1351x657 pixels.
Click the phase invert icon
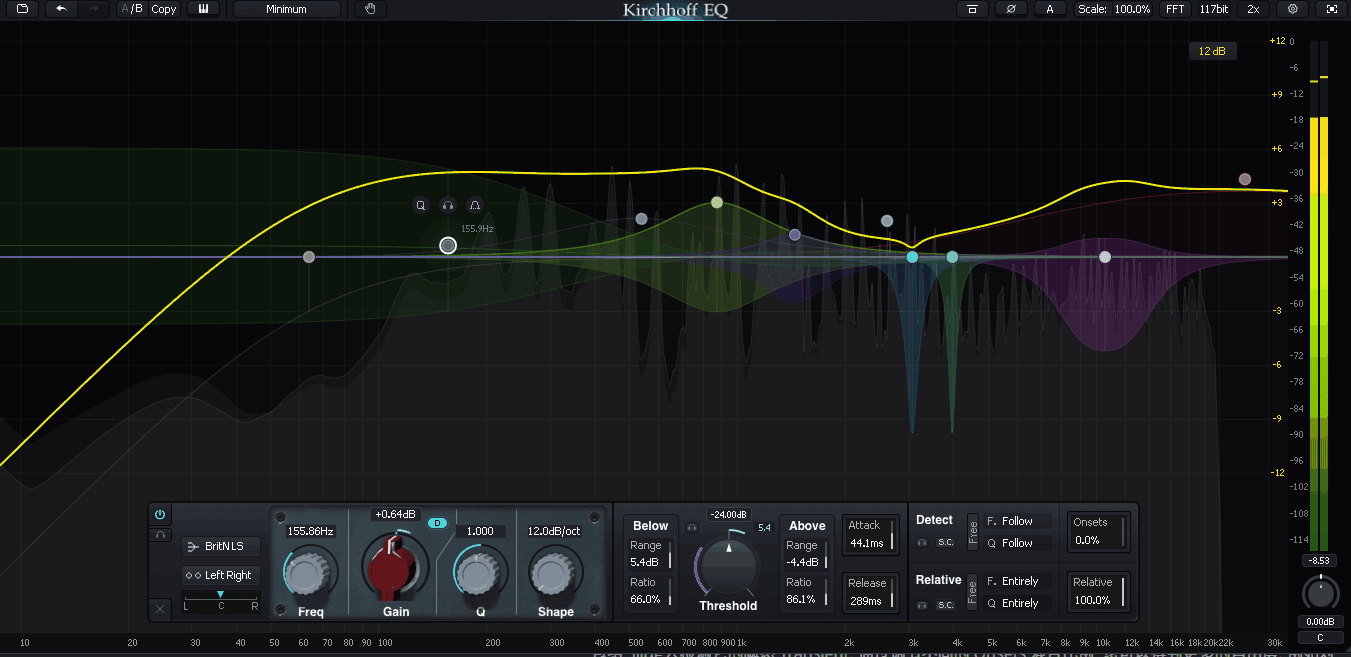(1010, 9)
